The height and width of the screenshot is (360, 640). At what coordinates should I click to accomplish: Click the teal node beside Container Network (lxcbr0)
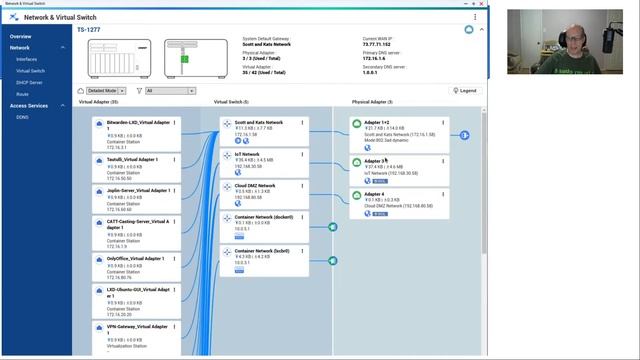pos(333,260)
